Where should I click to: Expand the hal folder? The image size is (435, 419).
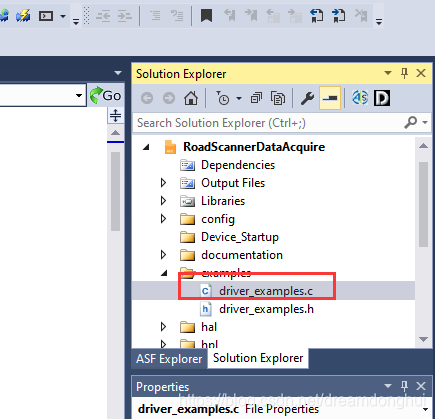(x=163, y=327)
